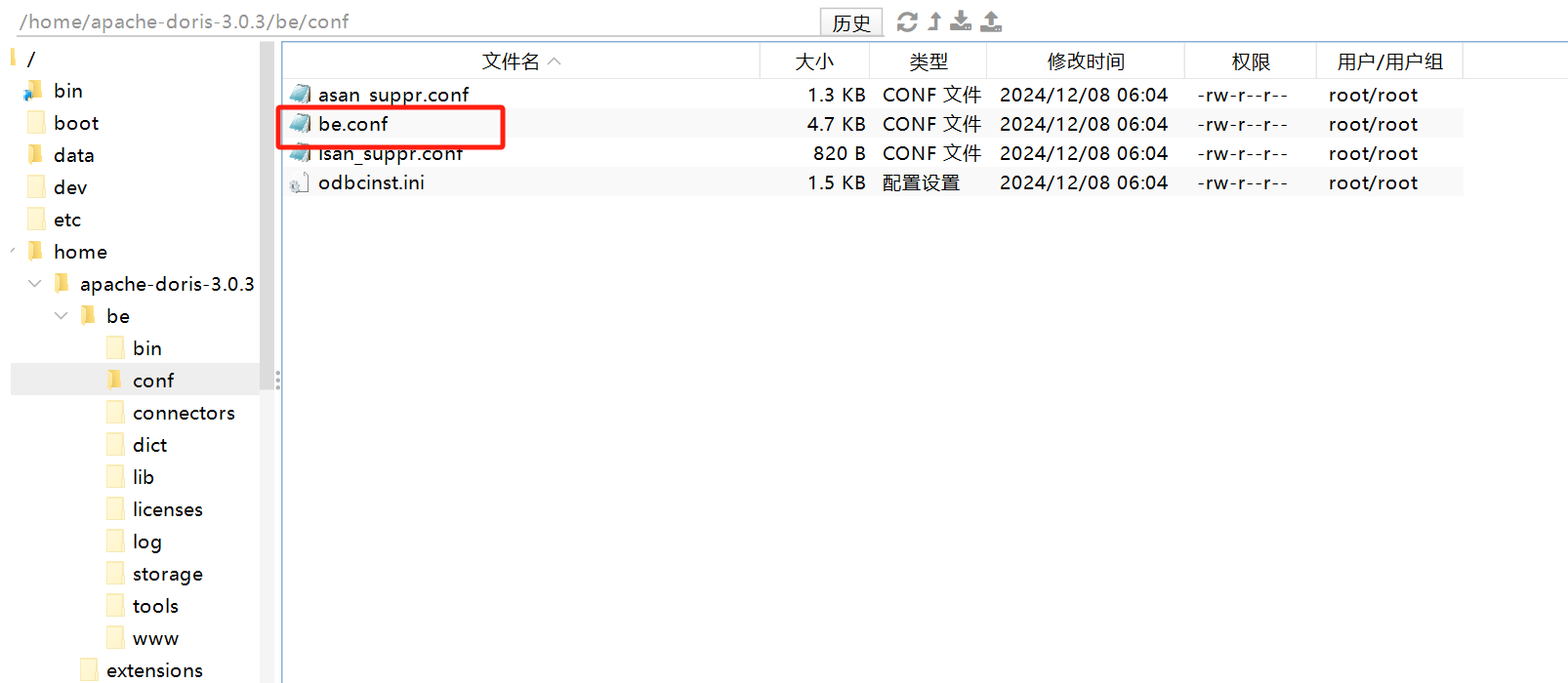Select the storage folder in tree
Screen dimensions: 1568x683
(x=167, y=574)
